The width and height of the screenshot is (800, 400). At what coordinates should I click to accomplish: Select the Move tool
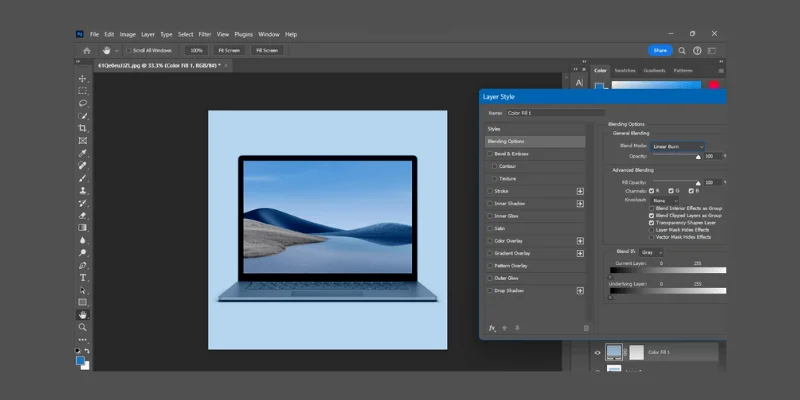click(83, 78)
